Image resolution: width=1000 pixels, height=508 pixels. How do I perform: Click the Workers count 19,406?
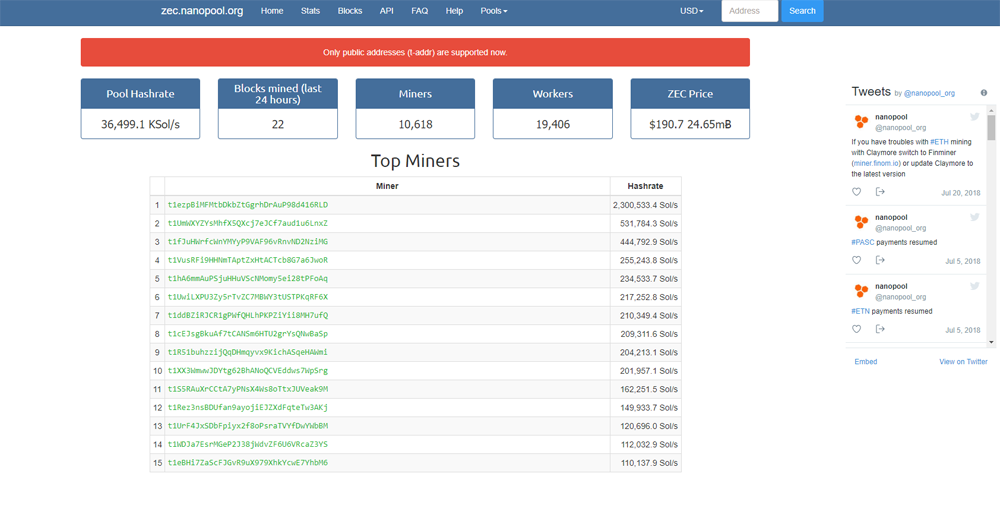(552, 124)
